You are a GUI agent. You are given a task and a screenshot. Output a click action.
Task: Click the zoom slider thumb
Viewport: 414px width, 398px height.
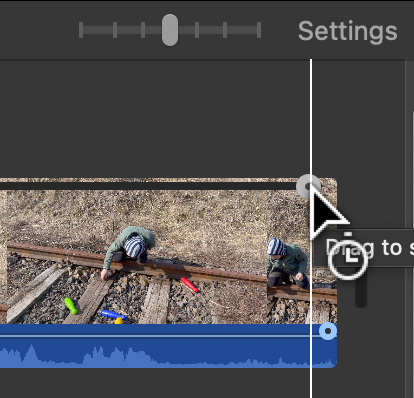click(x=170, y=30)
